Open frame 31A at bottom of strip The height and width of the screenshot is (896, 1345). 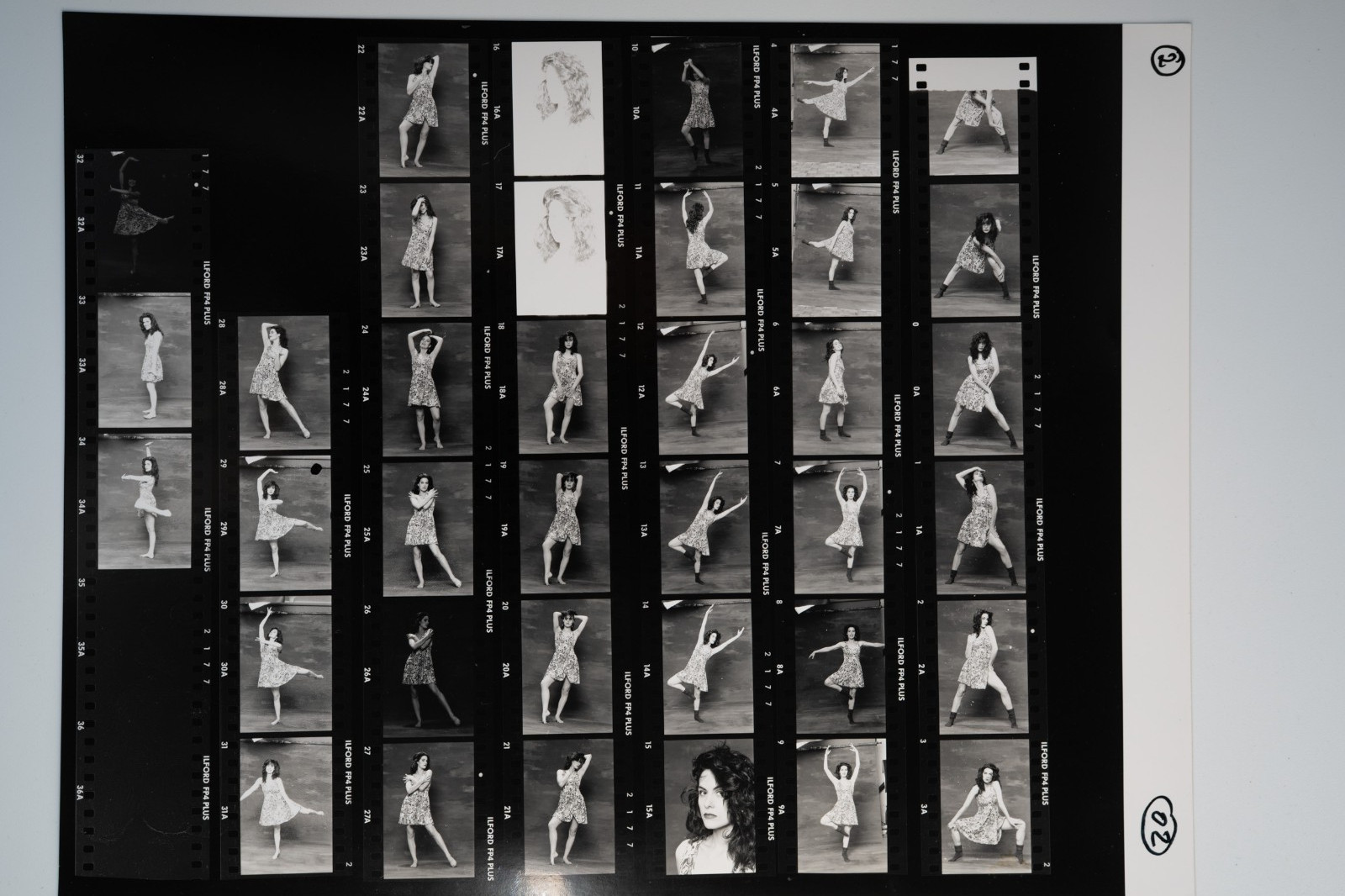(286, 806)
